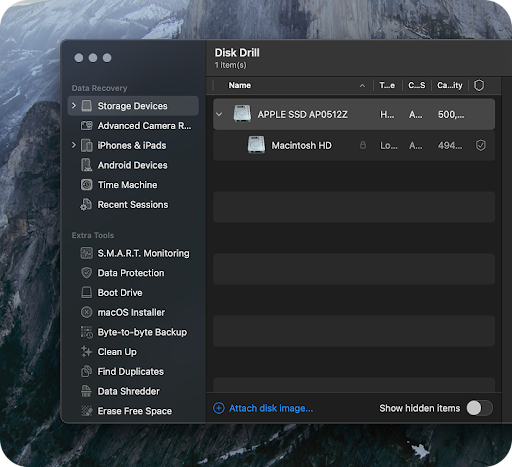Collapse the APPLE SSD AP0512Z disclosure chevron
This screenshot has height=467, width=512.
pos(219,114)
